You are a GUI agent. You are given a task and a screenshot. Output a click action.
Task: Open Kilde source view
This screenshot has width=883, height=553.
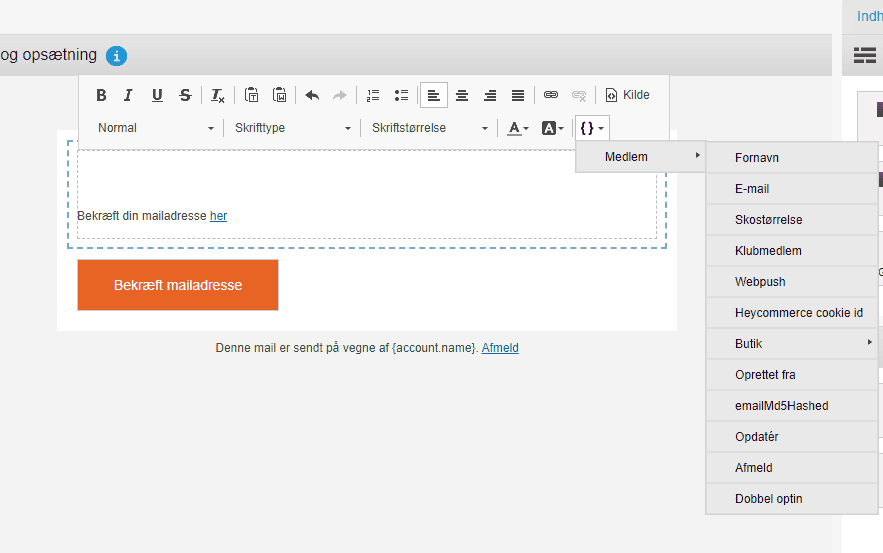pyautogui.click(x=627, y=96)
